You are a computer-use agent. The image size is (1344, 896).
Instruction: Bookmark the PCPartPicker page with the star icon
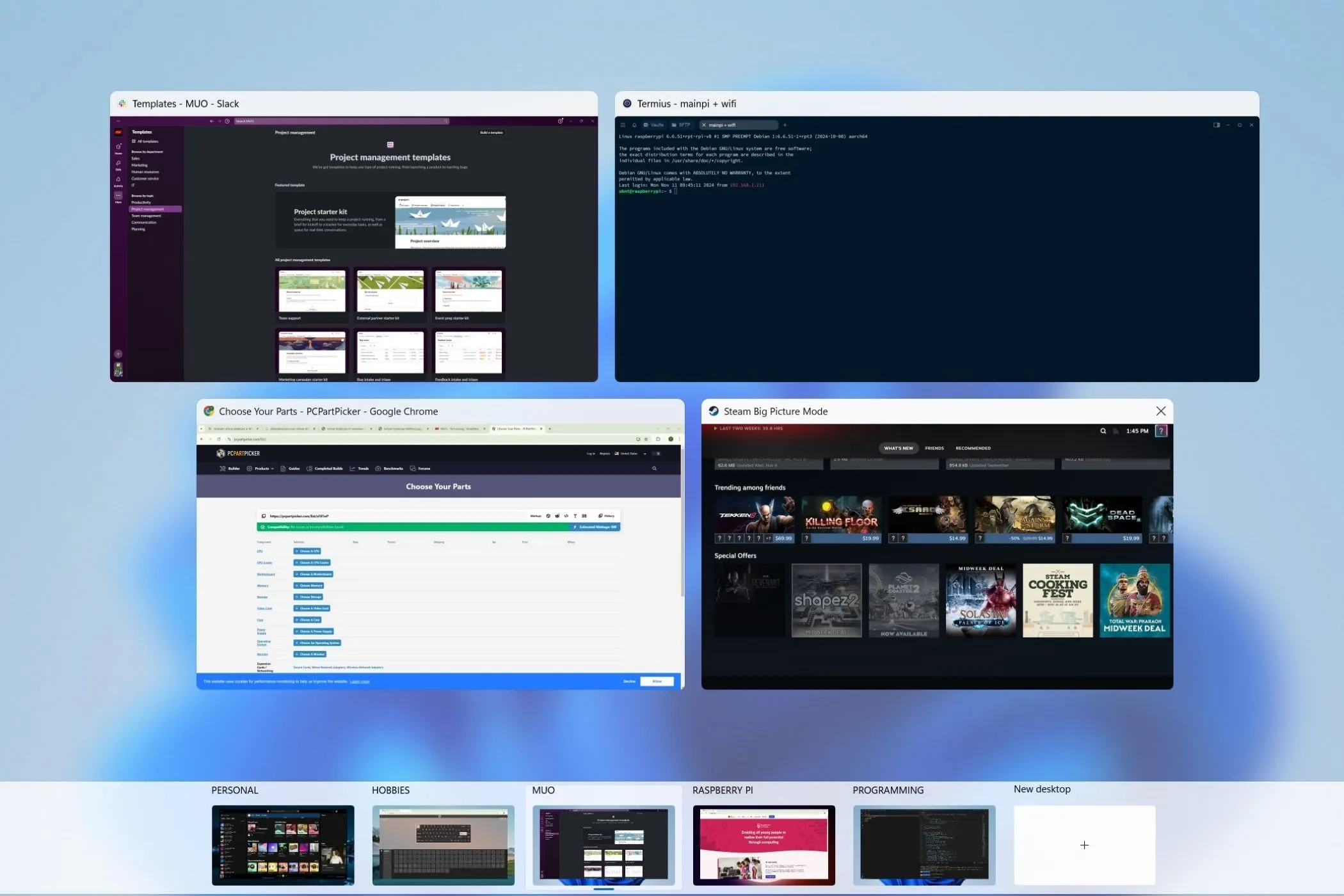pos(645,439)
